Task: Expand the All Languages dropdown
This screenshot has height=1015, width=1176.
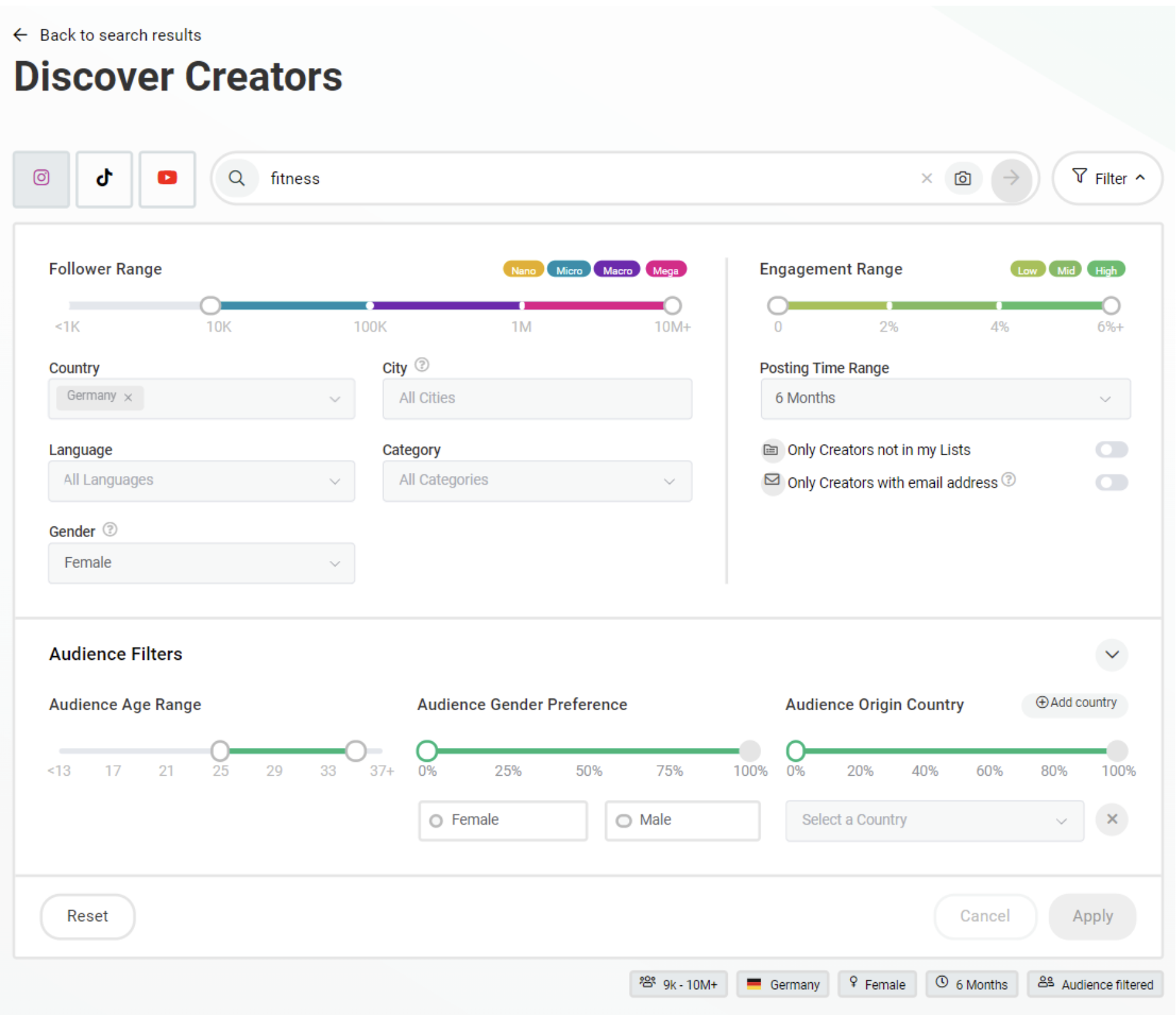Action: (x=335, y=480)
